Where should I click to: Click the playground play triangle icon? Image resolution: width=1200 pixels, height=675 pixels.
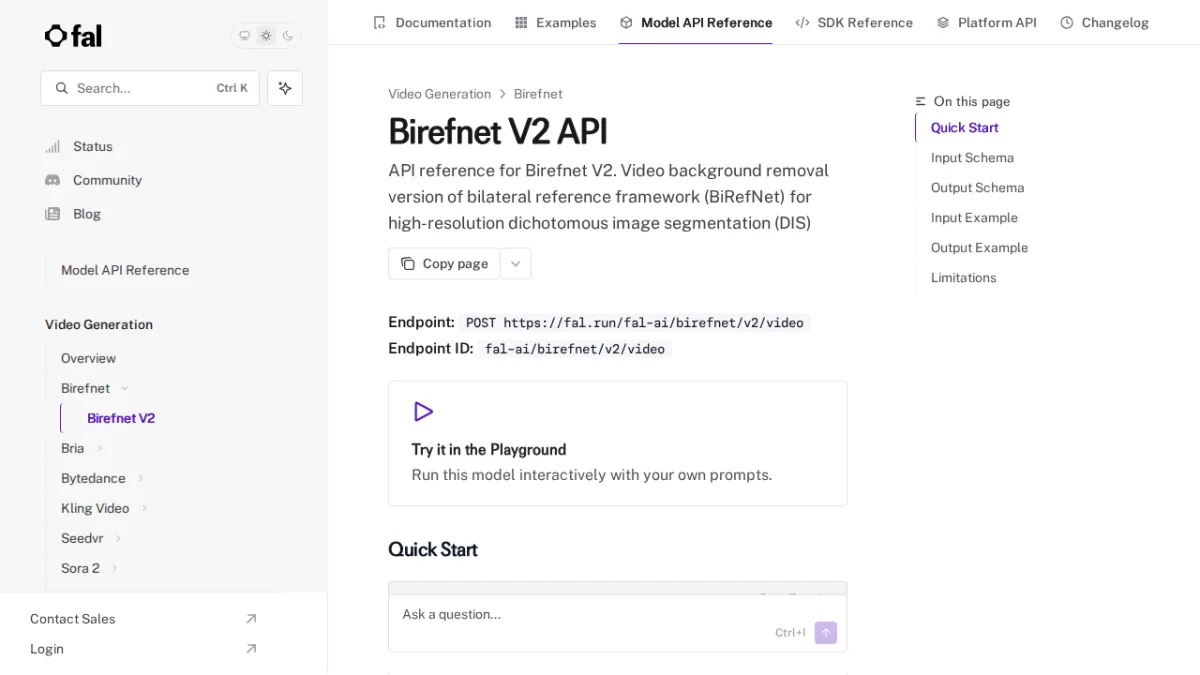(x=423, y=412)
